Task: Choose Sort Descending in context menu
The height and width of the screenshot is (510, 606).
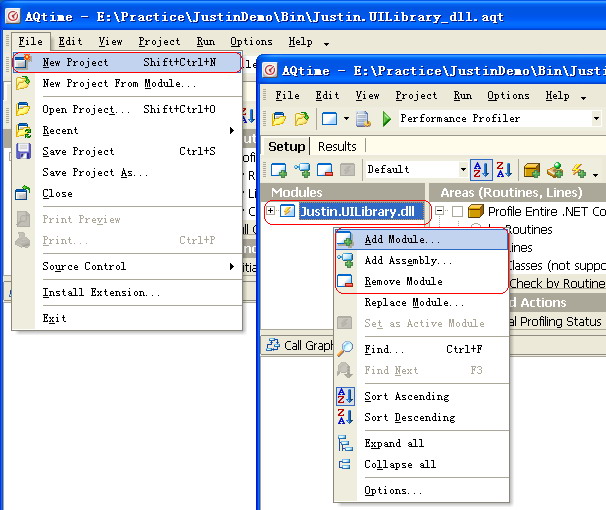Action: (421, 417)
